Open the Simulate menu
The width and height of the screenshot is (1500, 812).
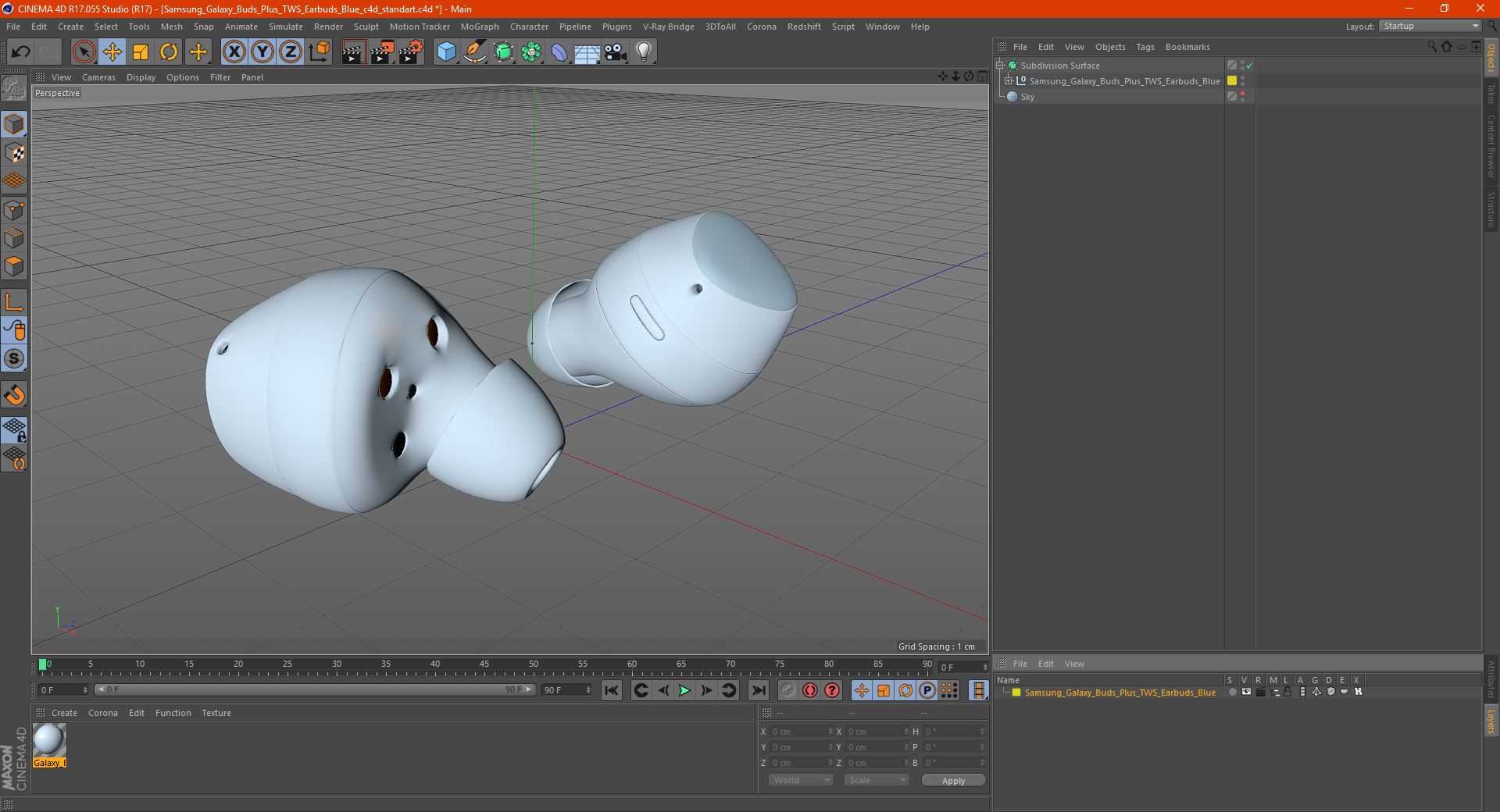pos(286,27)
